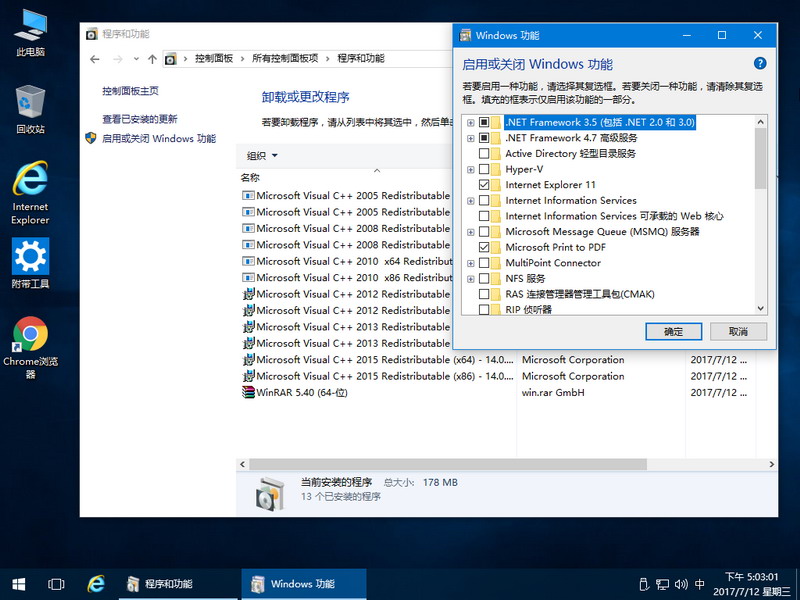Click the network icon in system tray
Screen dimensions: 800x600
coord(662,584)
